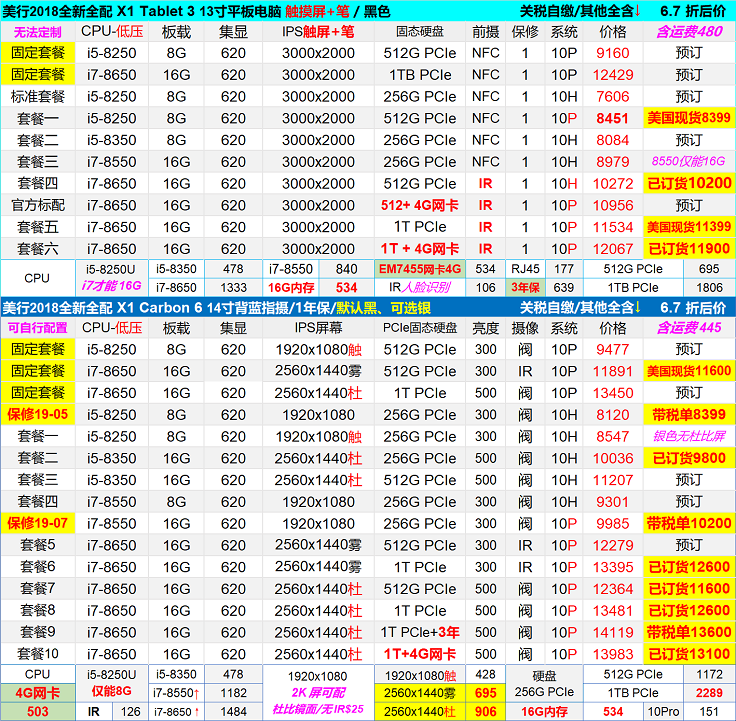Select the X1 Tablet 3 title banner

point(368,10)
